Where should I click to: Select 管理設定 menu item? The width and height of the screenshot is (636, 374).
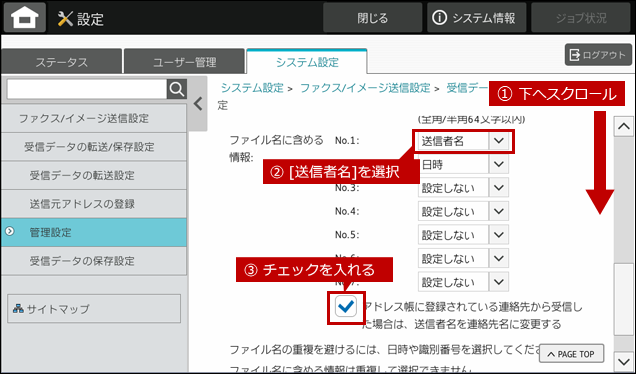click(94, 232)
